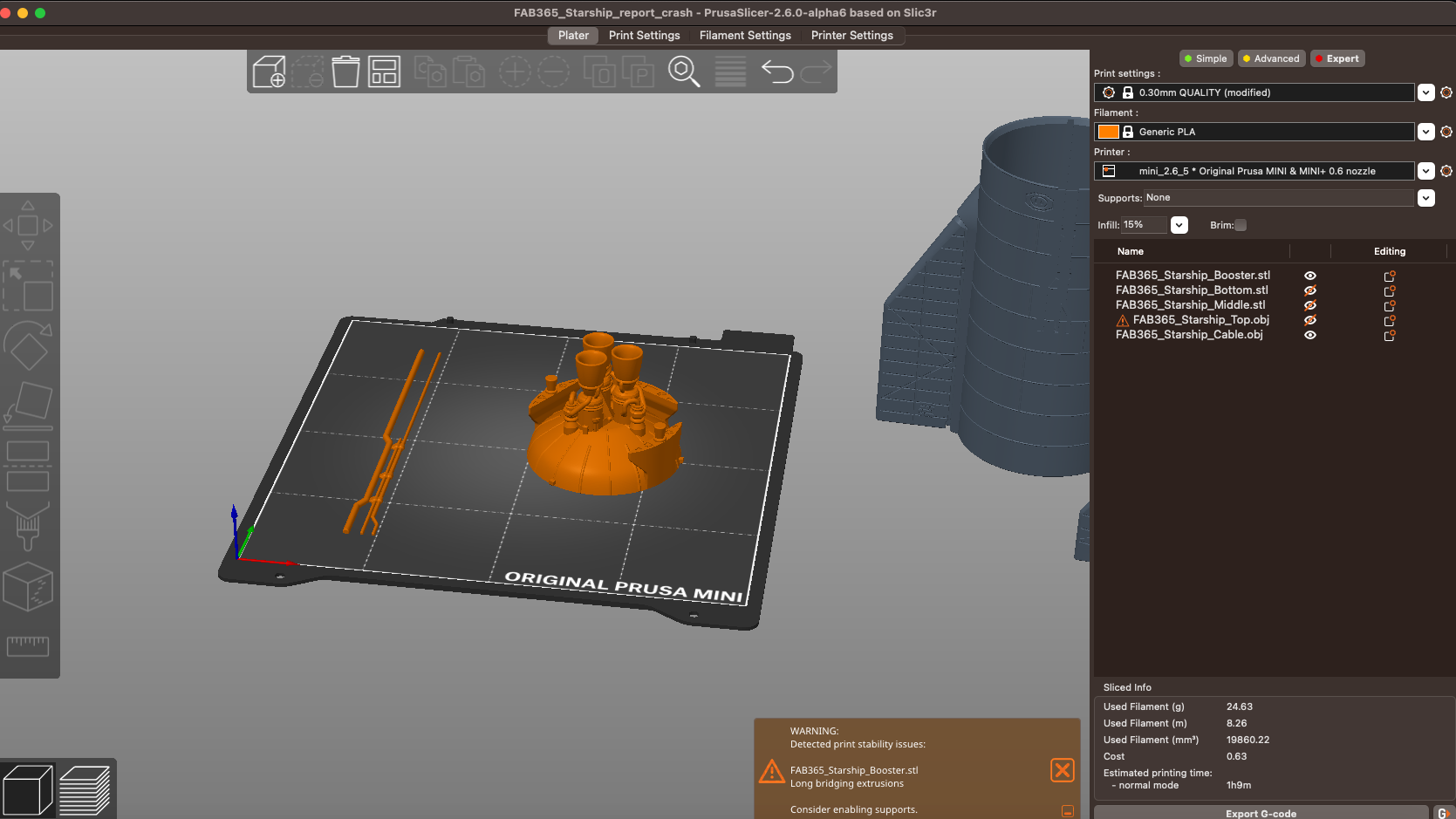This screenshot has width=1456, height=819.
Task: Open the edit icon for FAB365_Starship_Cable.obj
Action: click(1390, 335)
